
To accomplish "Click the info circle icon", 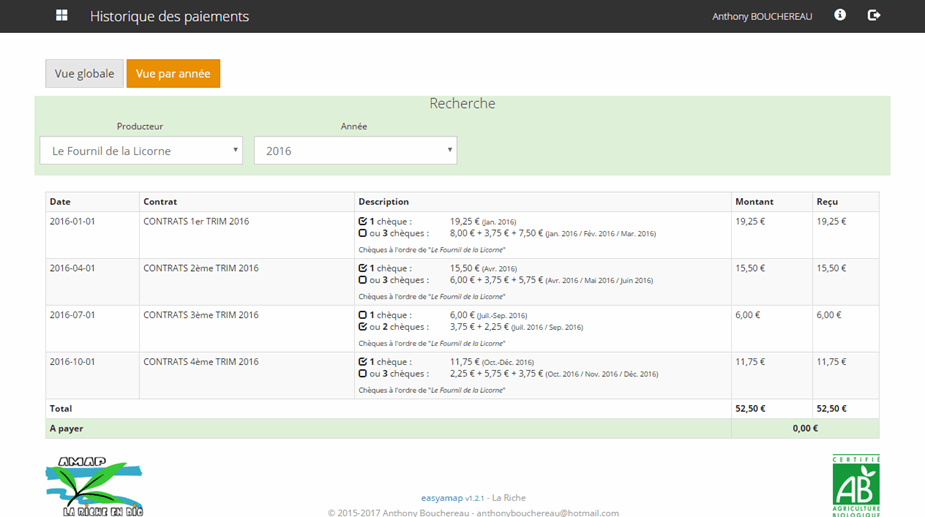I will [x=840, y=15].
